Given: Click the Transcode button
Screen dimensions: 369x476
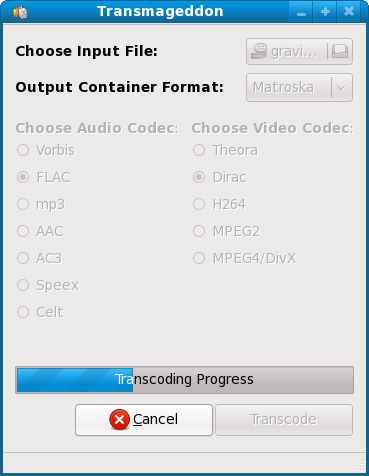Looking at the screenshot, I should point(284,420).
